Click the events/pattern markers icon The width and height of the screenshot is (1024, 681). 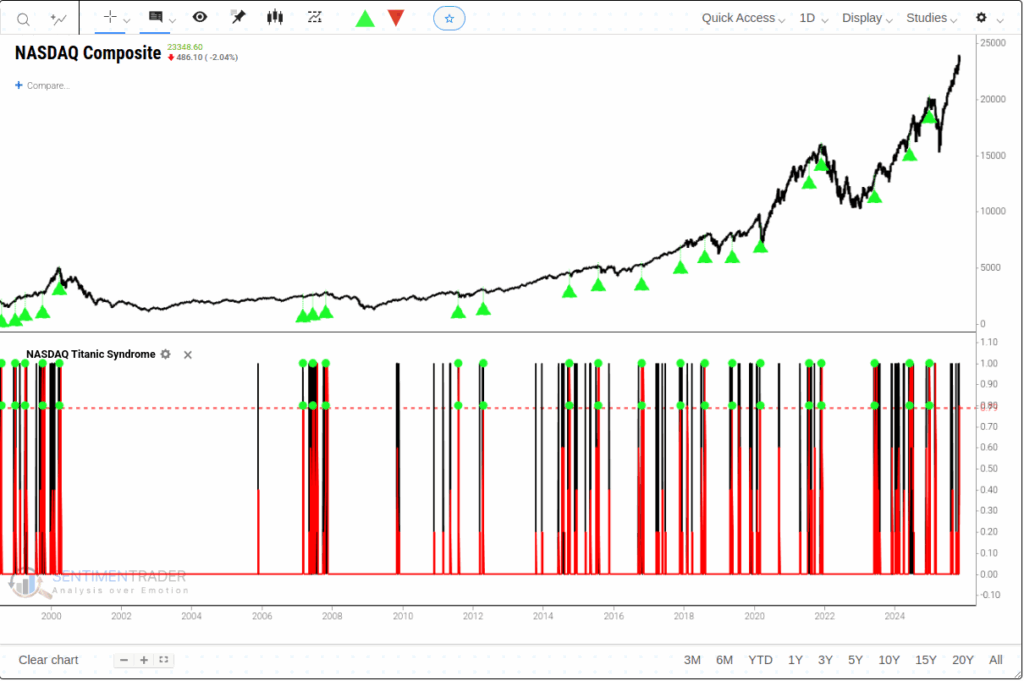(313, 17)
